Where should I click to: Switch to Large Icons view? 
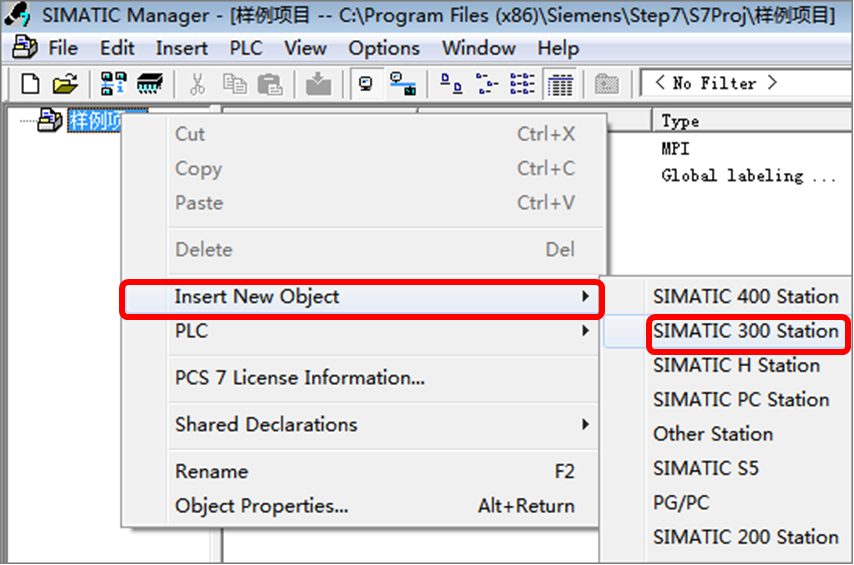451,84
